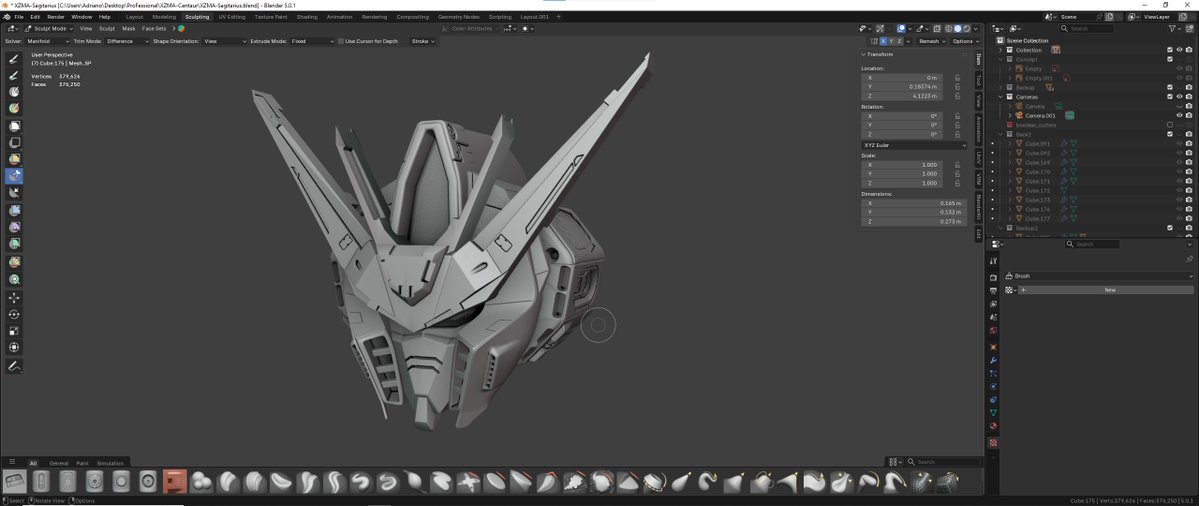1199x506 pixels.
Task: Click lock icon next to Location X
Action: coord(957,77)
